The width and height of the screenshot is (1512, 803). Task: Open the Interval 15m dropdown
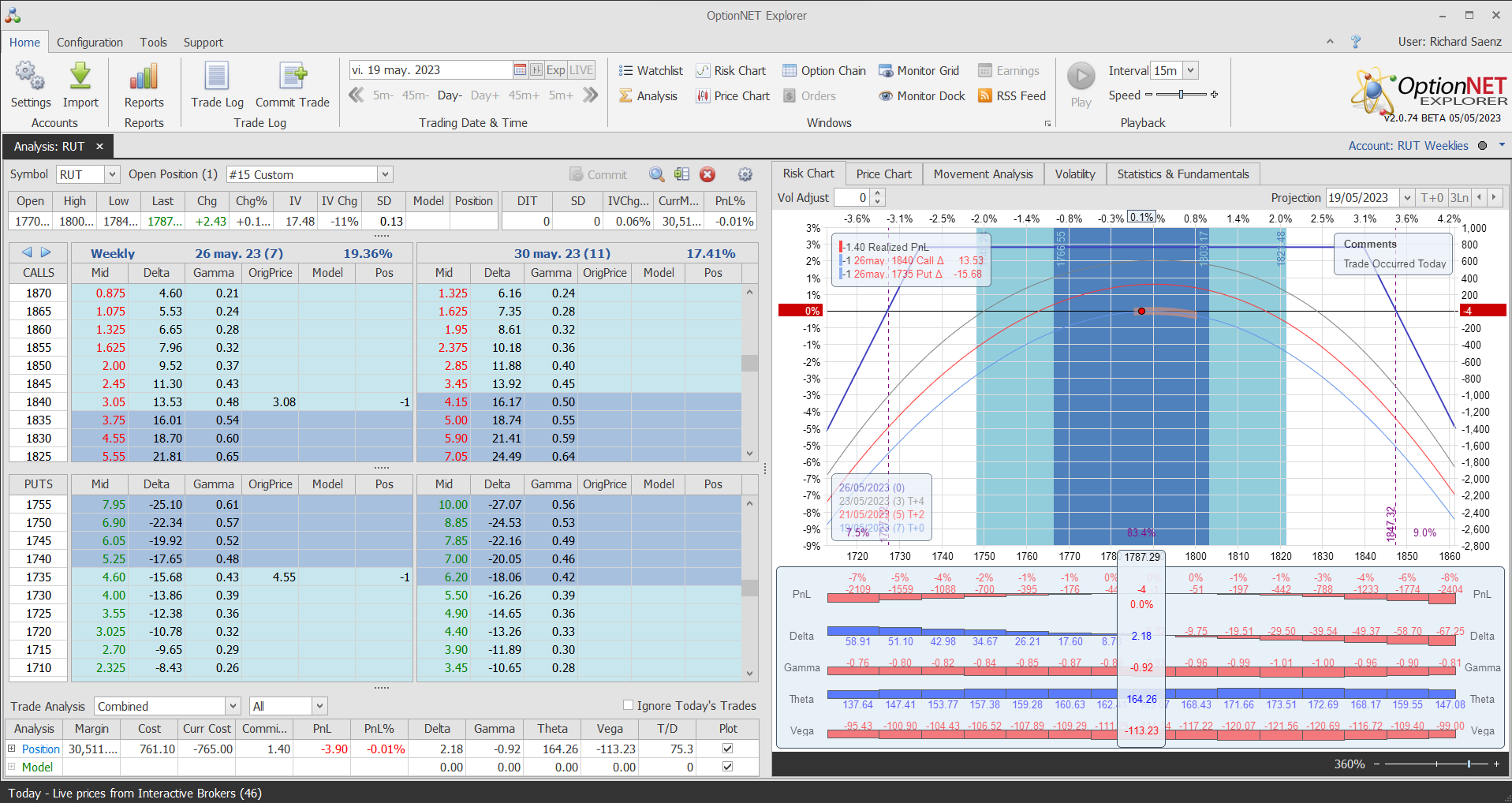click(x=1191, y=70)
